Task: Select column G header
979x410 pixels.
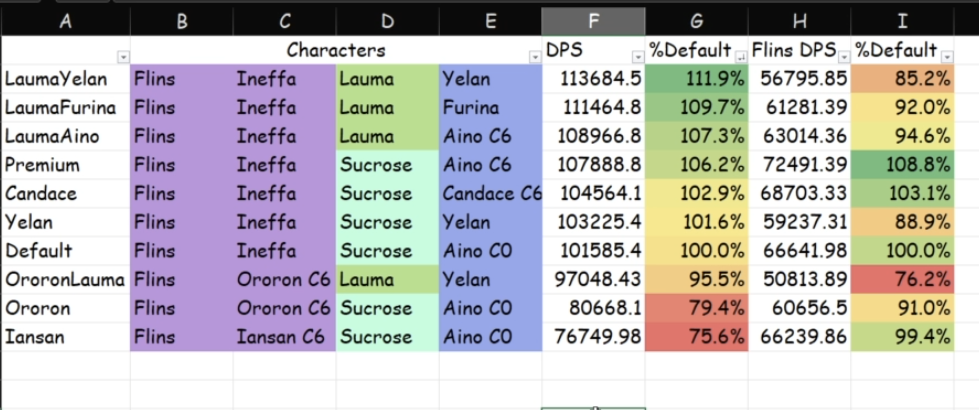Action: [697, 22]
